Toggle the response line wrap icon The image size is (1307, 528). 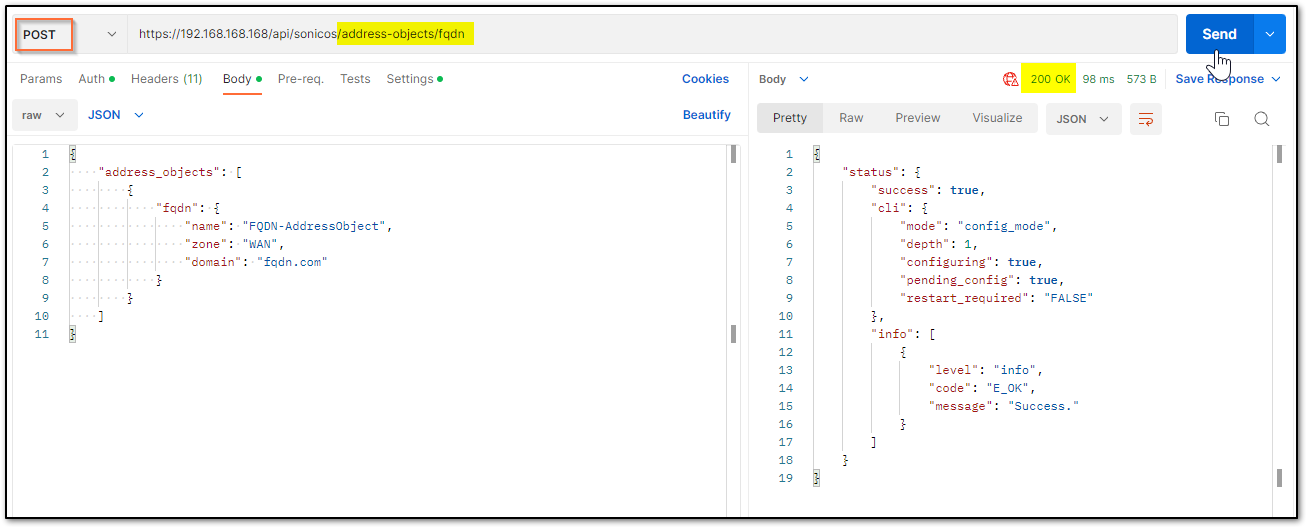pyautogui.click(x=1146, y=119)
